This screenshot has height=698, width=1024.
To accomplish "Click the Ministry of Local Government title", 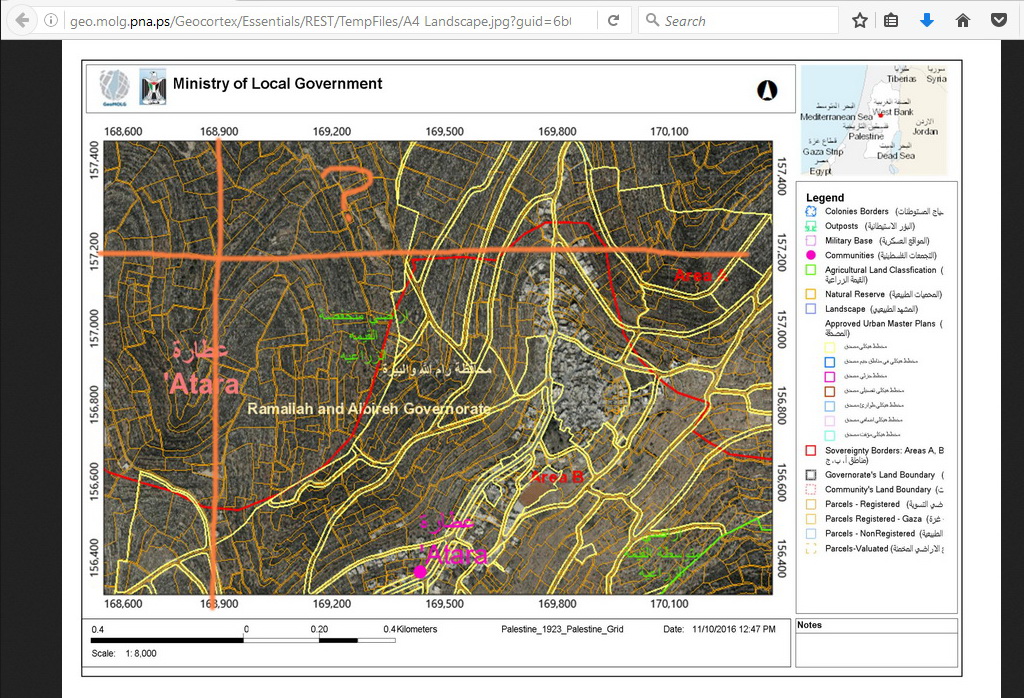I will (278, 84).
